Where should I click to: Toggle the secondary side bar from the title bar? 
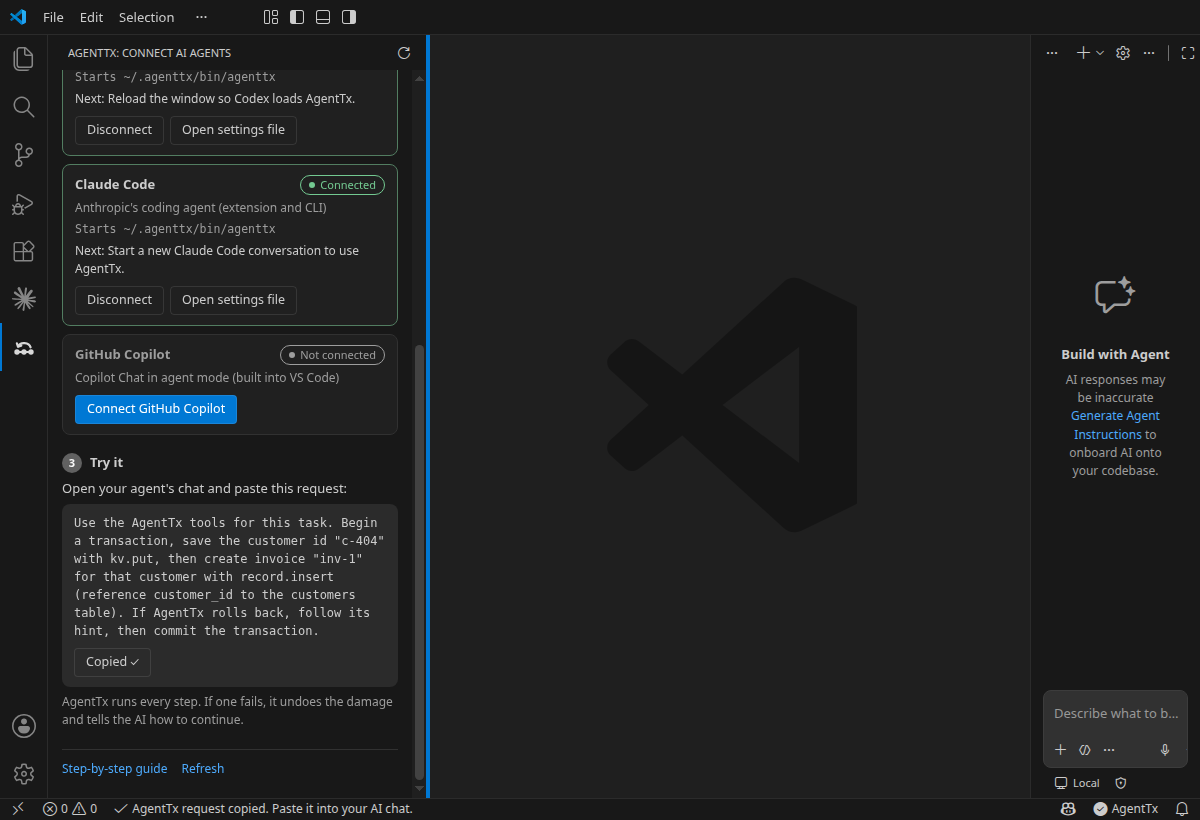(x=349, y=17)
